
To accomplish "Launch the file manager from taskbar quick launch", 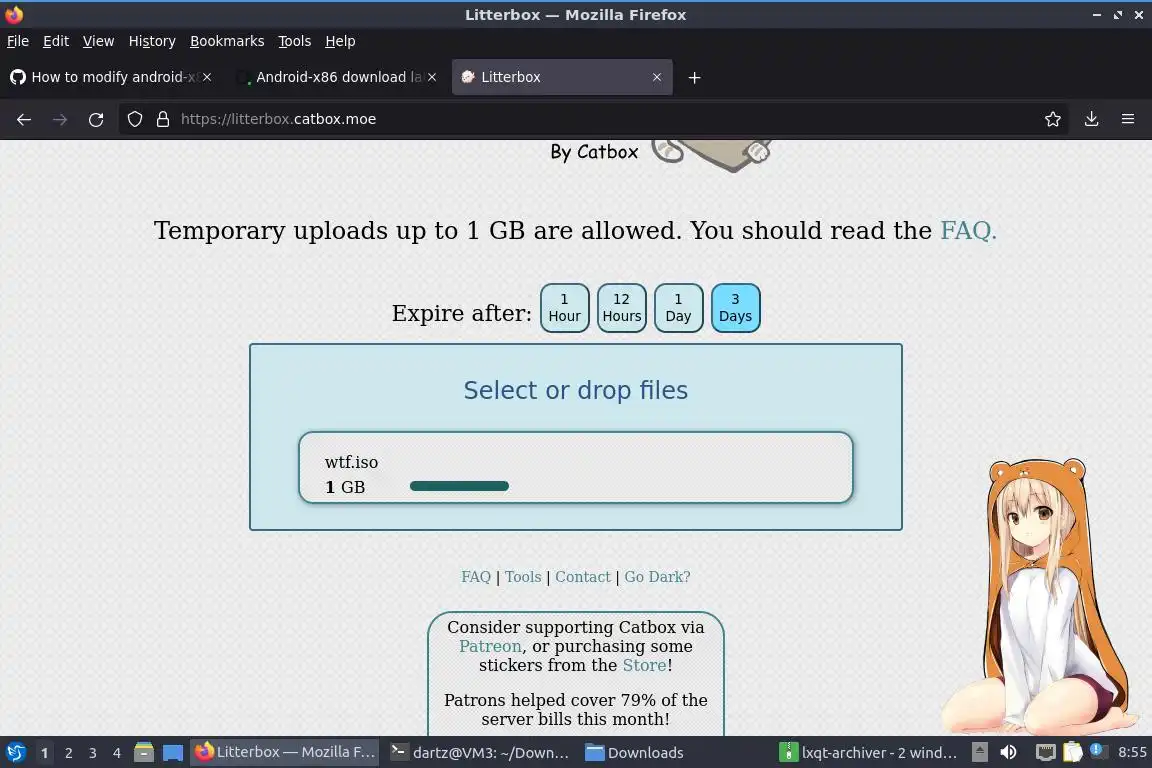I will (144, 753).
